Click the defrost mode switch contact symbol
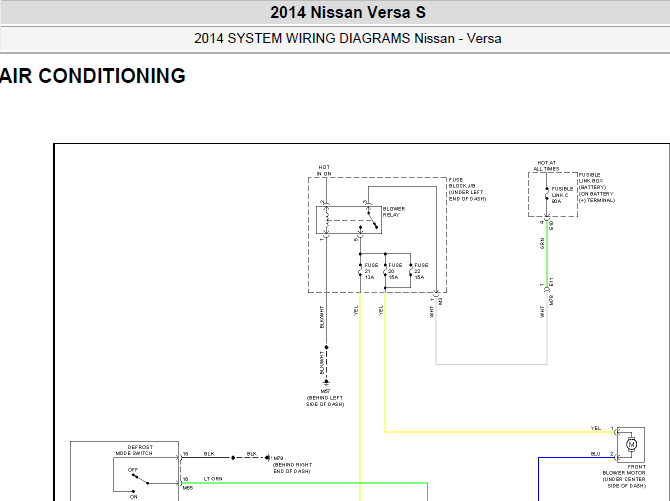This screenshot has height=501, width=670. 140,479
